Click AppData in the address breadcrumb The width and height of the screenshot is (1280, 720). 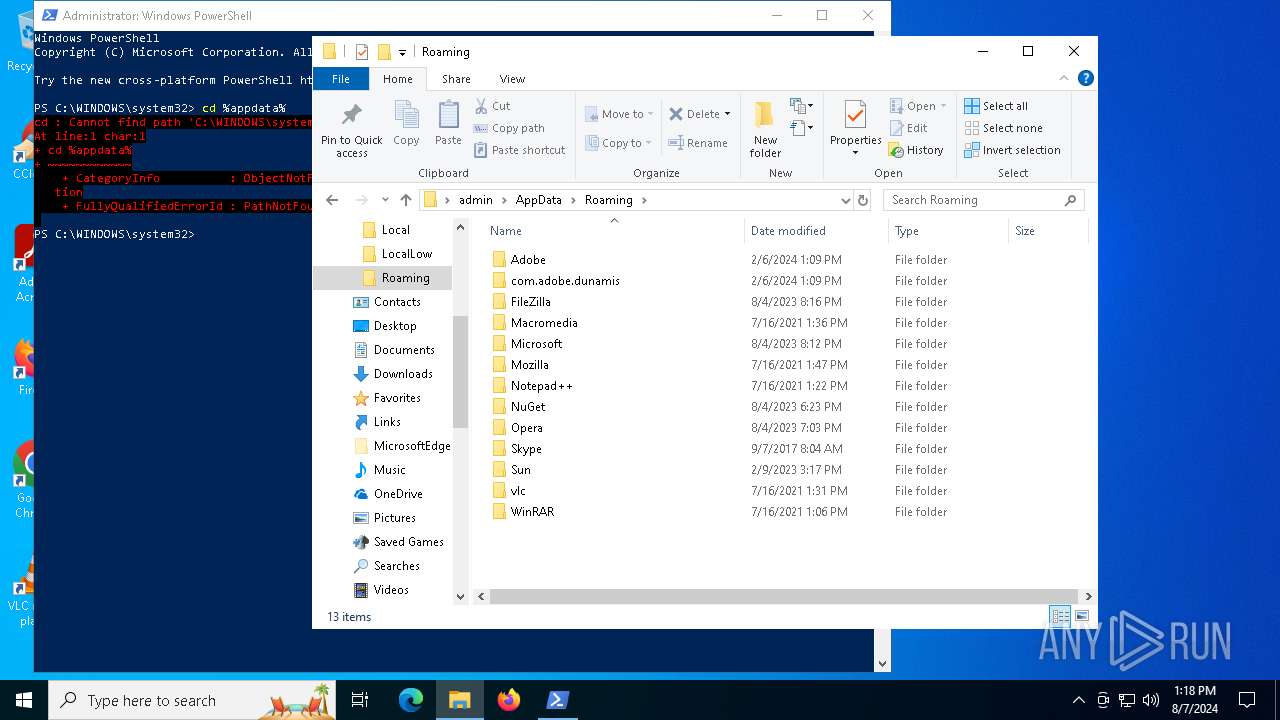coord(538,200)
